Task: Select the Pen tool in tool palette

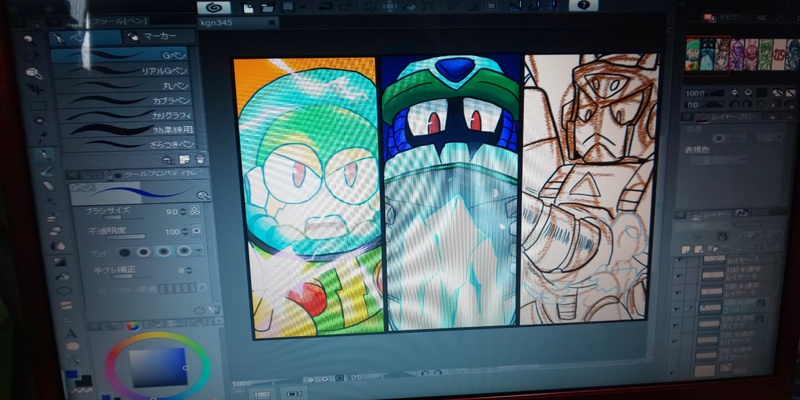Action: (45, 154)
